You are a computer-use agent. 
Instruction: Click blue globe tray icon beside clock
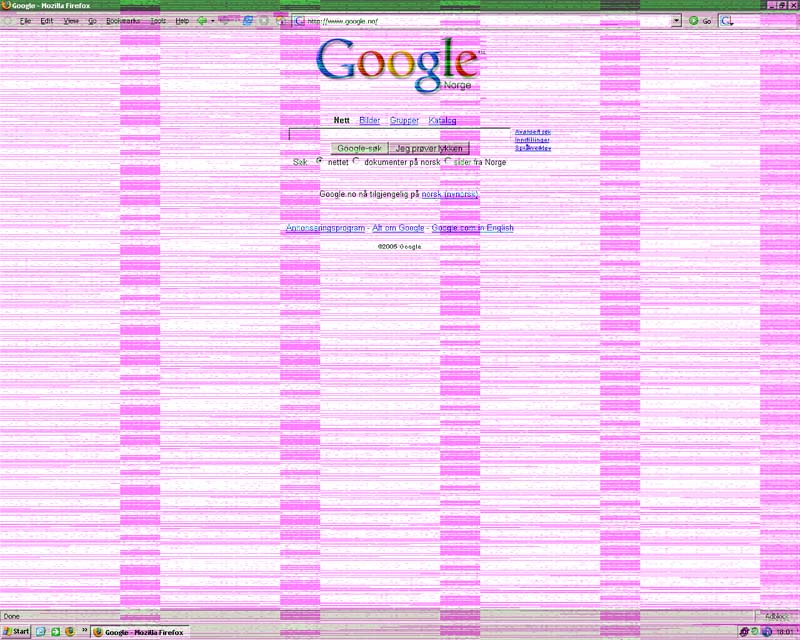coord(767,632)
